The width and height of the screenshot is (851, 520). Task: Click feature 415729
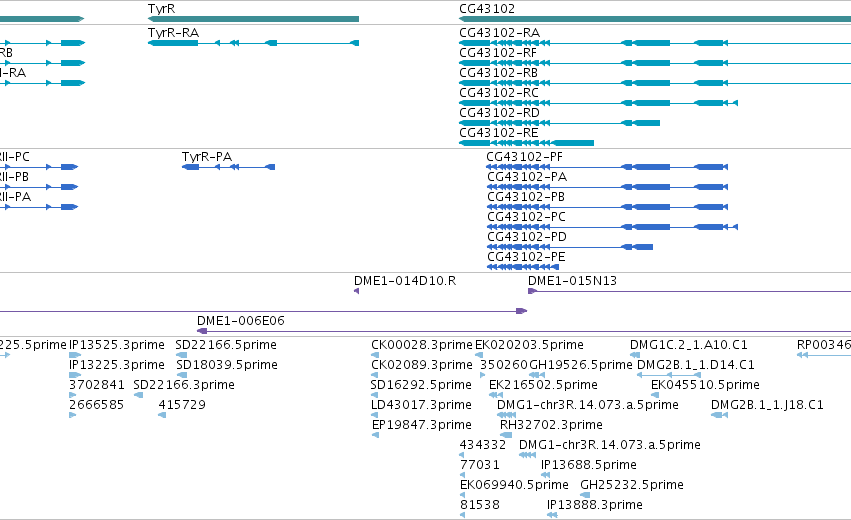[x=182, y=405]
